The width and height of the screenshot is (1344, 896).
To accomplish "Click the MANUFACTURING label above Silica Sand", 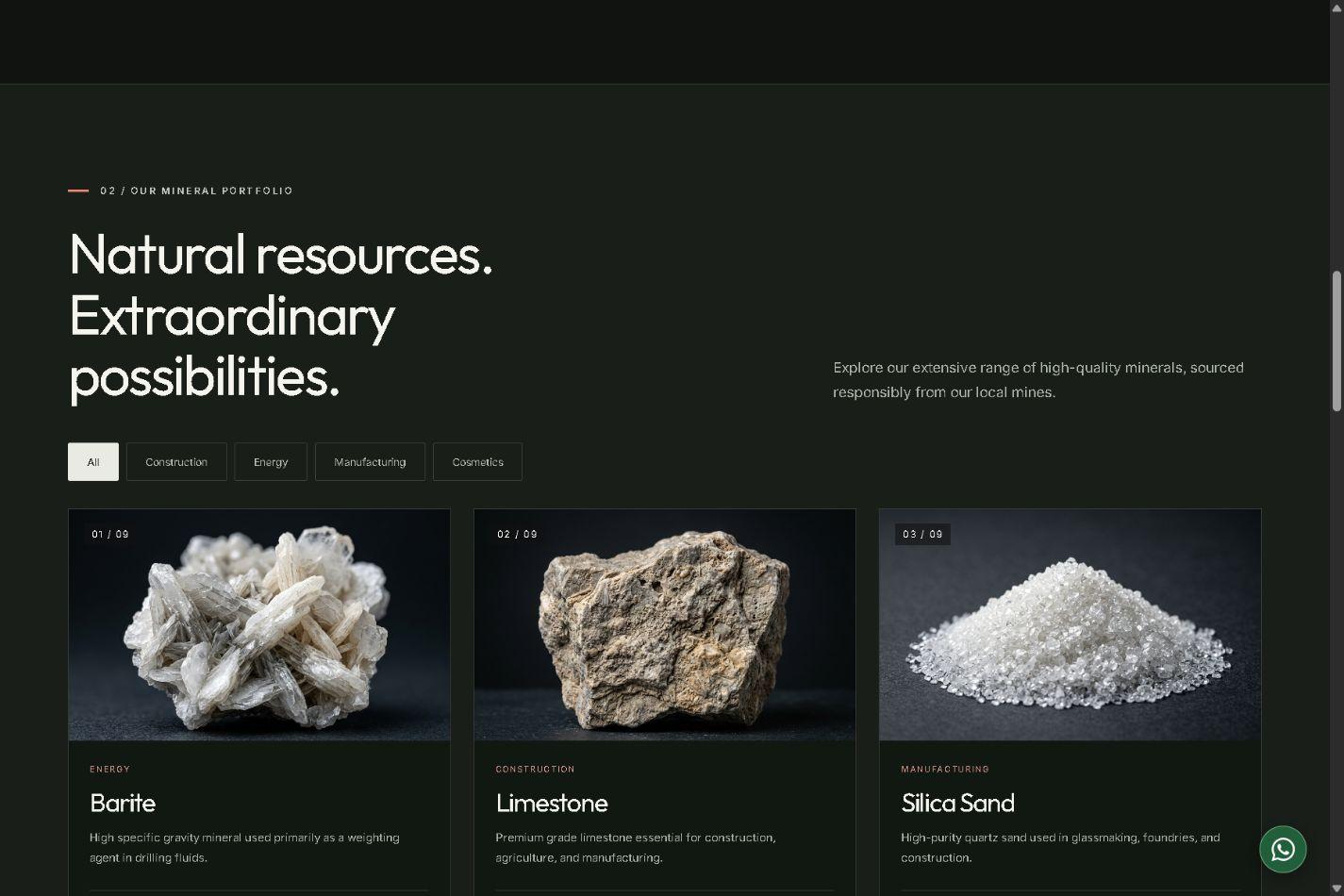I will click(x=945, y=770).
